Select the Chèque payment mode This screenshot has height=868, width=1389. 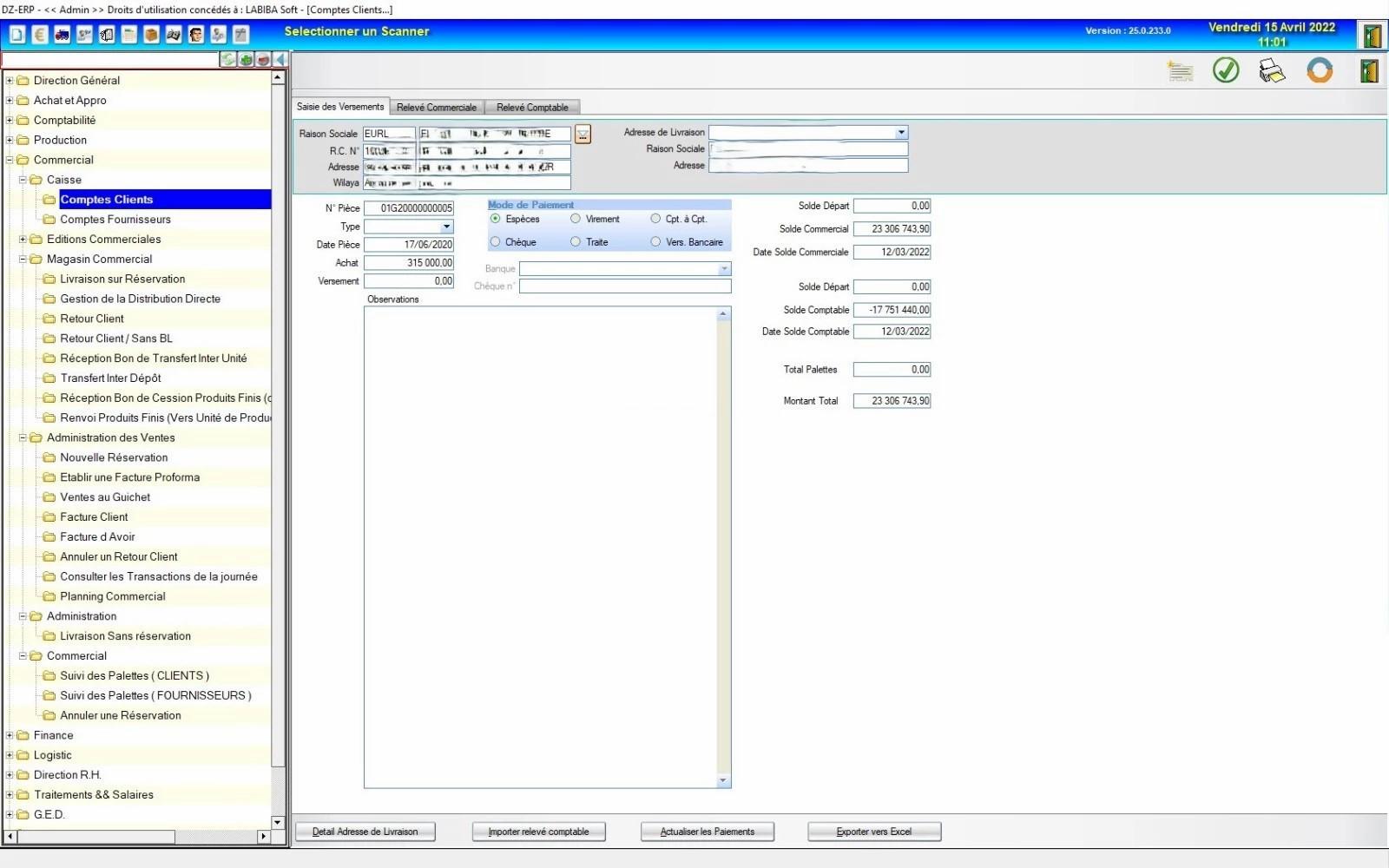pyautogui.click(x=496, y=242)
